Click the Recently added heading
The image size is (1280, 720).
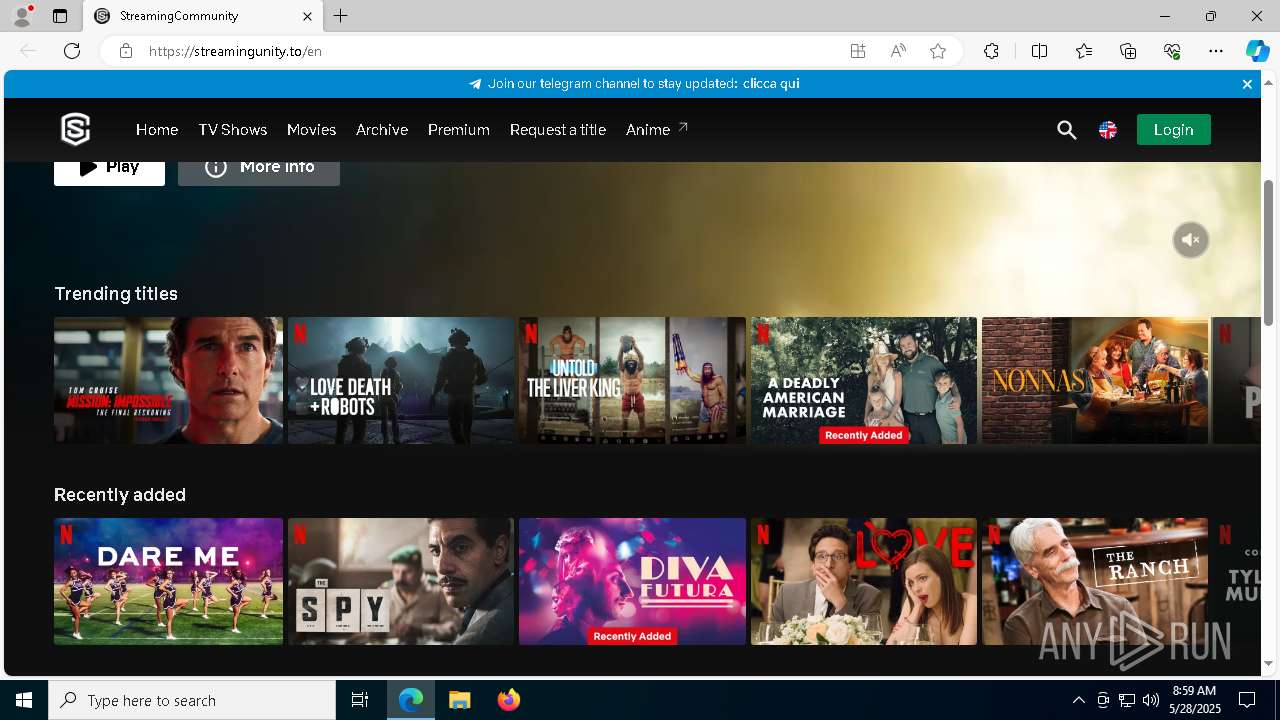120,495
